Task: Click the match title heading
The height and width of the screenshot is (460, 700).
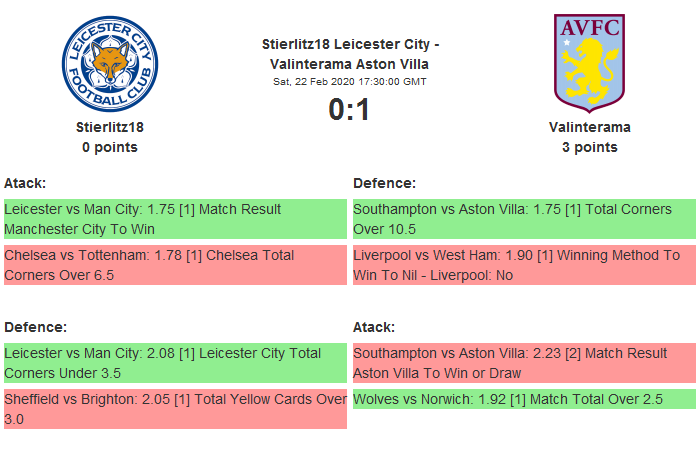Action: click(350, 54)
